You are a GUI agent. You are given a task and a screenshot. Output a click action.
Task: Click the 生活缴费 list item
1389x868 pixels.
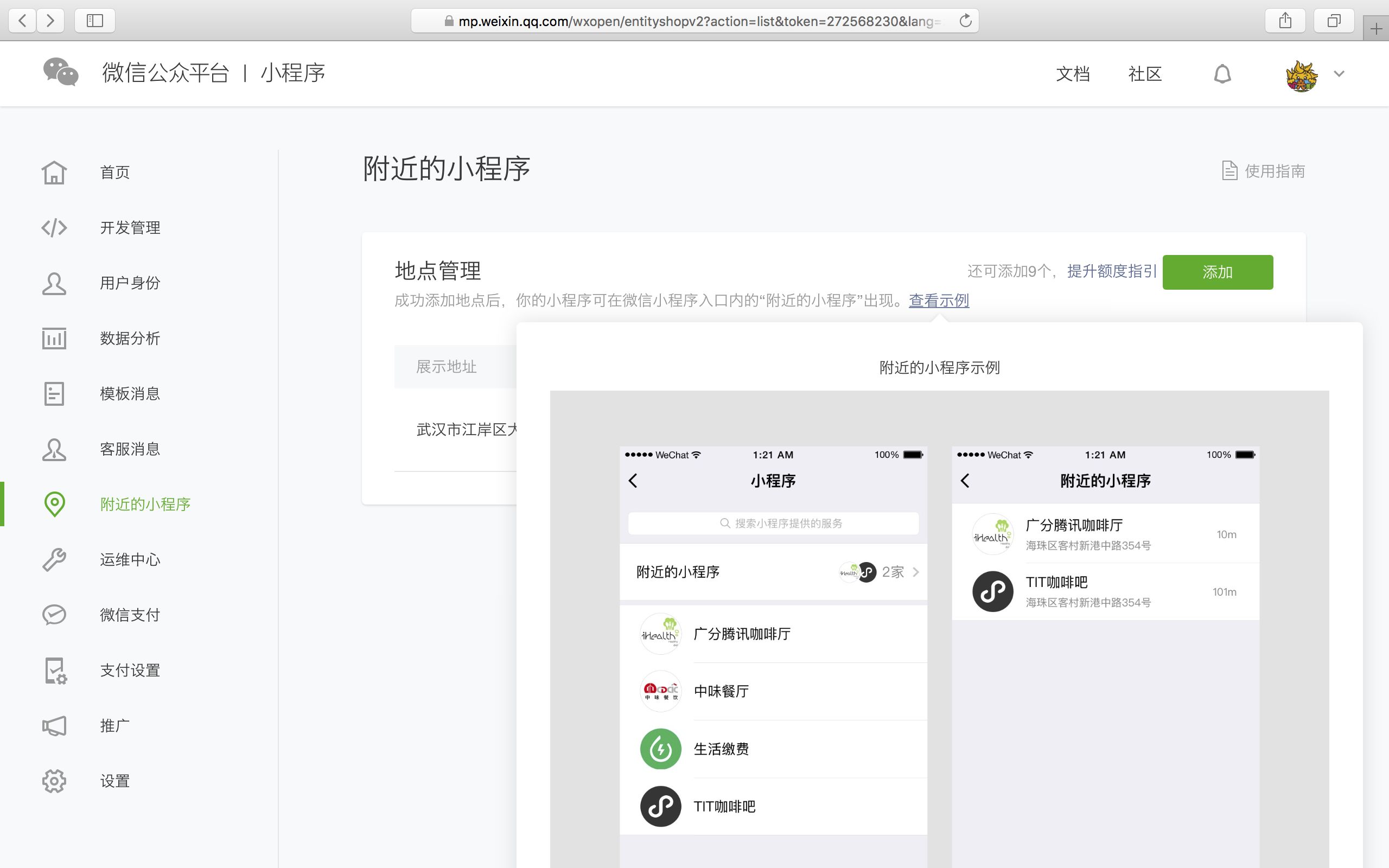[x=773, y=749]
